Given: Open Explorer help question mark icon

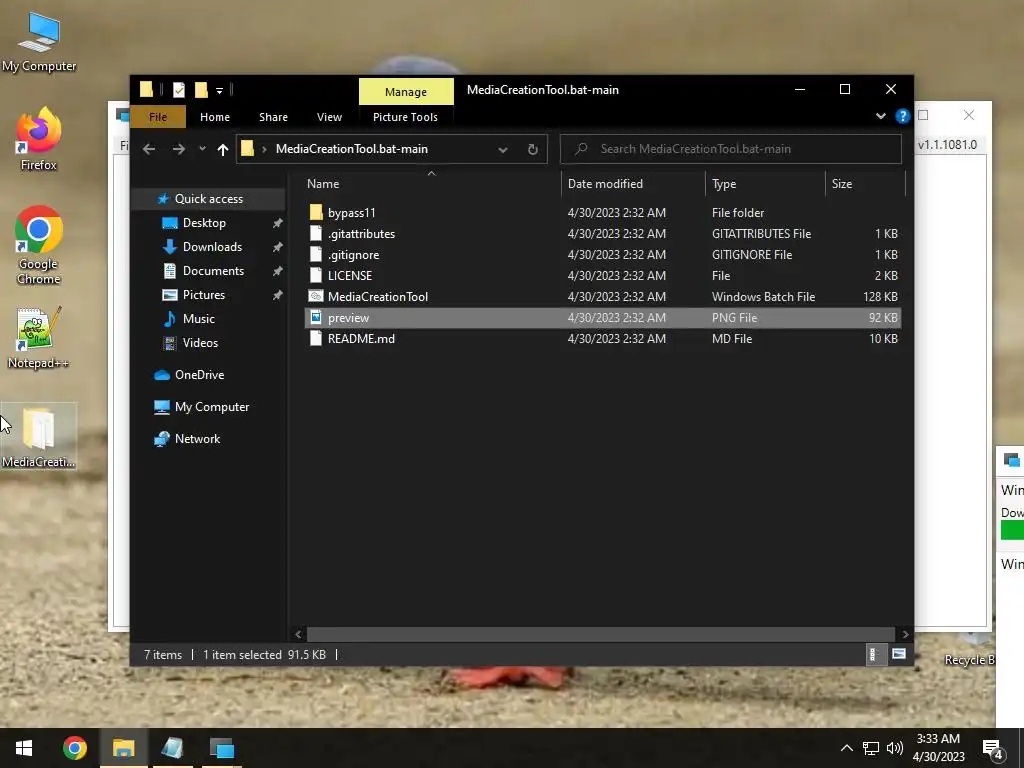Looking at the screenshot, I should coord(903,116).
